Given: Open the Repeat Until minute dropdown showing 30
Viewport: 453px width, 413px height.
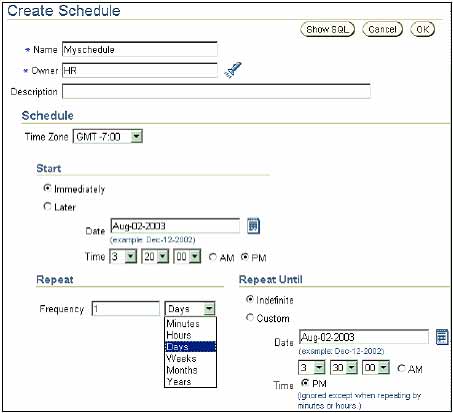Looking at the screenshot, I should 344,368.
